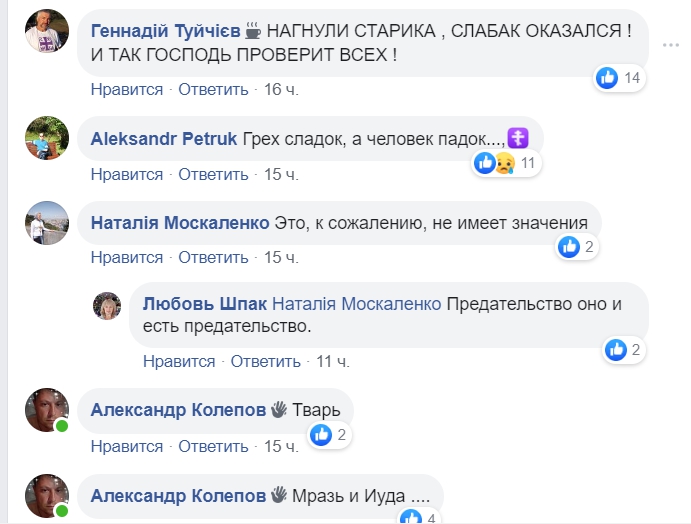
Task: Open the three-dot options on Геннадій Туйчієв's comment
Action: point(671,45)
